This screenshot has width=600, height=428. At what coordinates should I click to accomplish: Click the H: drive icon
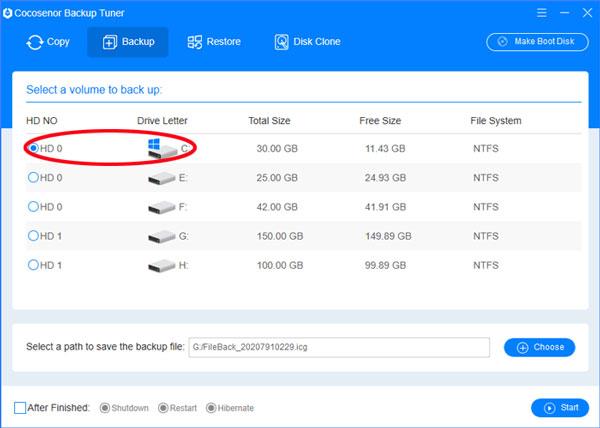click(x=162, y=266)
